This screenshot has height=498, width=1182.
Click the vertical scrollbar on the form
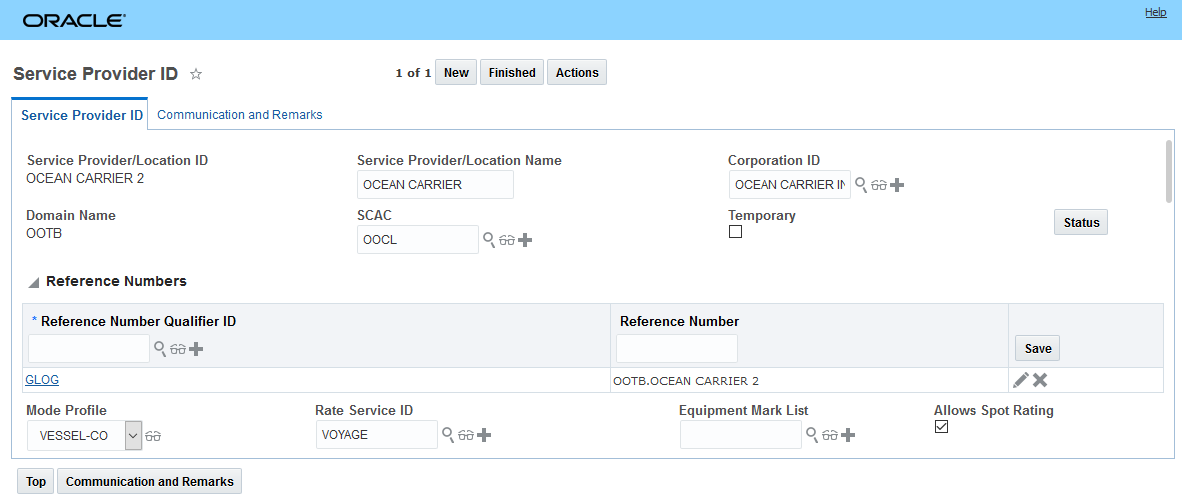point(1167,170)
